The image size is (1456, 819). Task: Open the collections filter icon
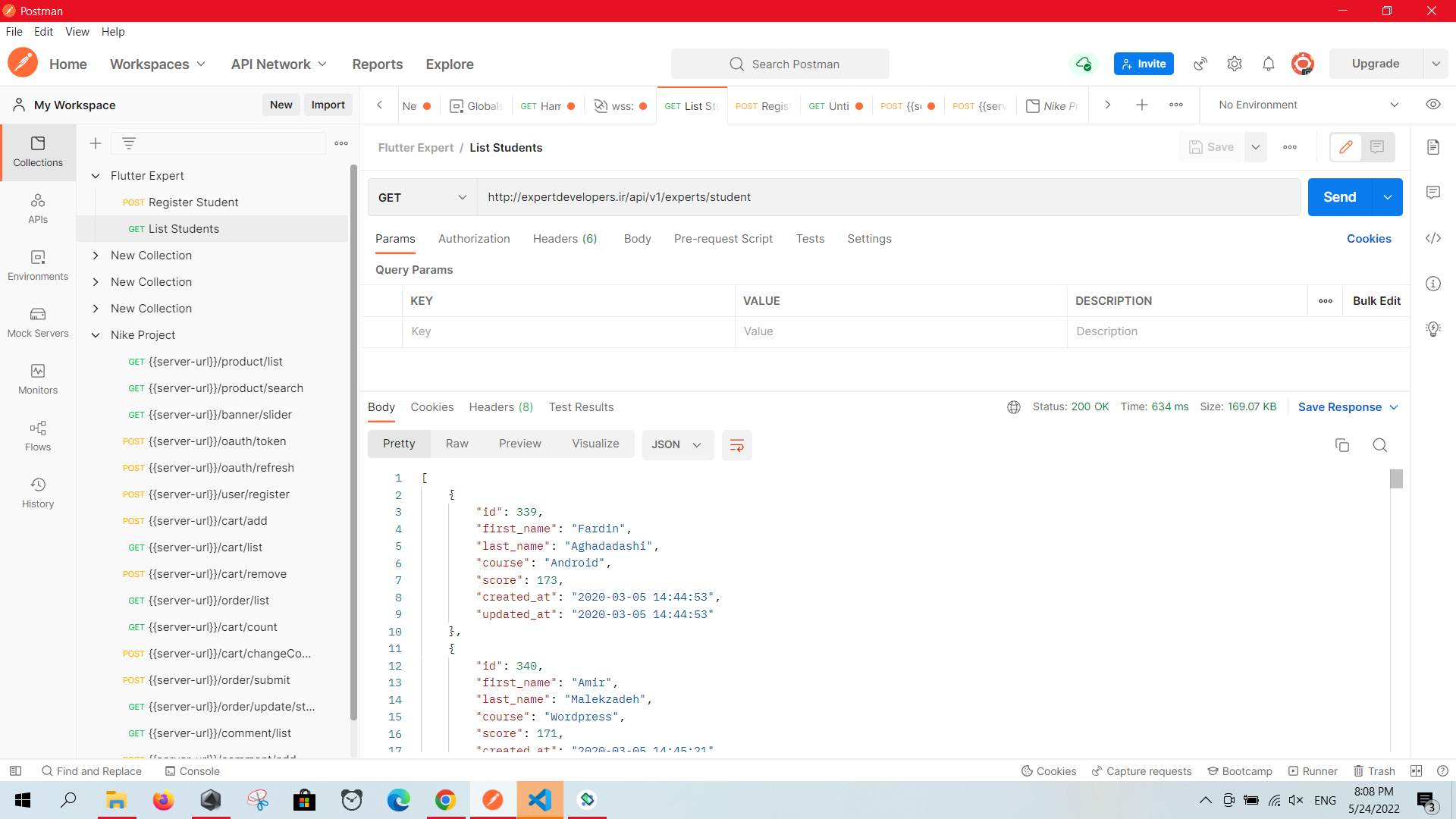click(129, 143)
